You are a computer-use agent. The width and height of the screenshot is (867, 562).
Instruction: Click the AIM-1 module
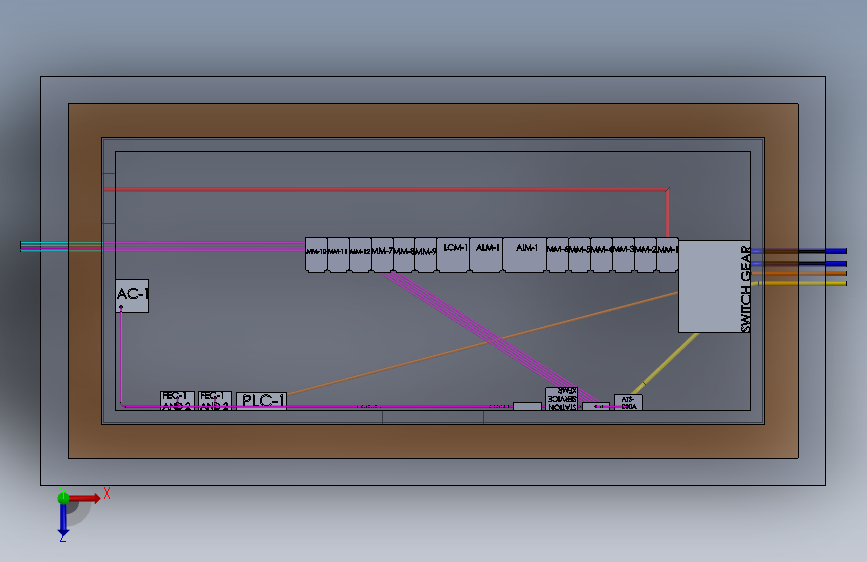[x=525, y=255]
